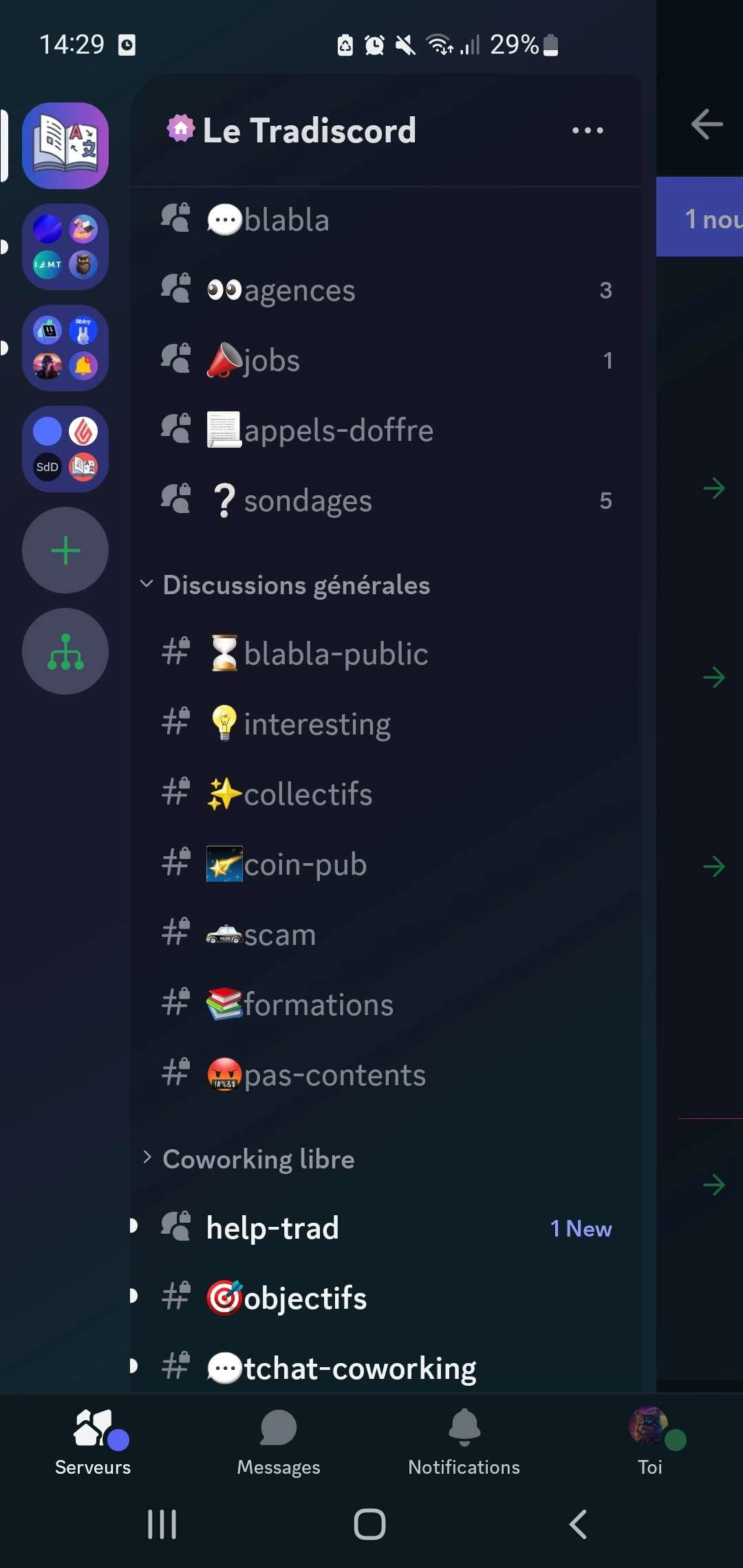Expand the Coworking libre category
Viewport: 743px width, 1568px height.
click(258, 1159)
